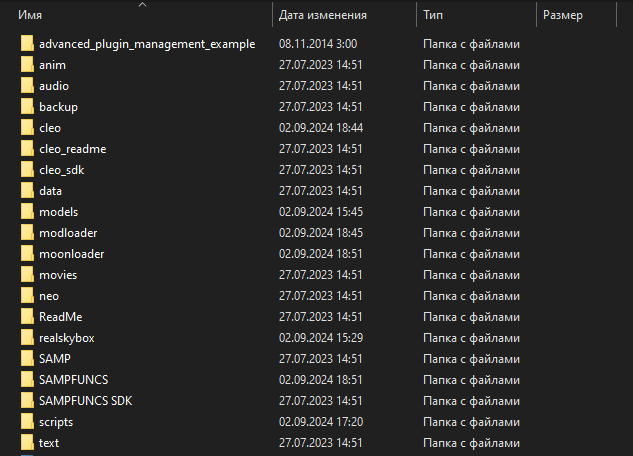Select the anim folder icon

(x=27, y=65)
